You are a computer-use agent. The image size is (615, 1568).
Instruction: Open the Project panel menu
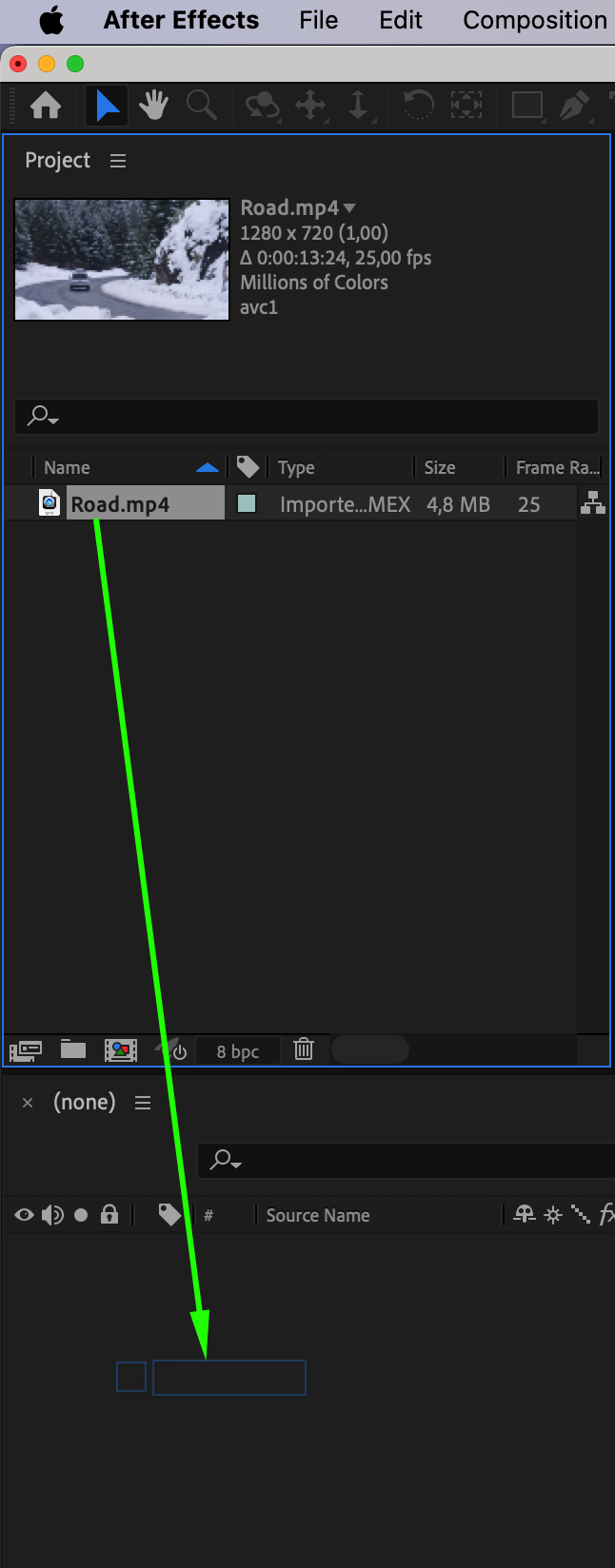(118, 161)
